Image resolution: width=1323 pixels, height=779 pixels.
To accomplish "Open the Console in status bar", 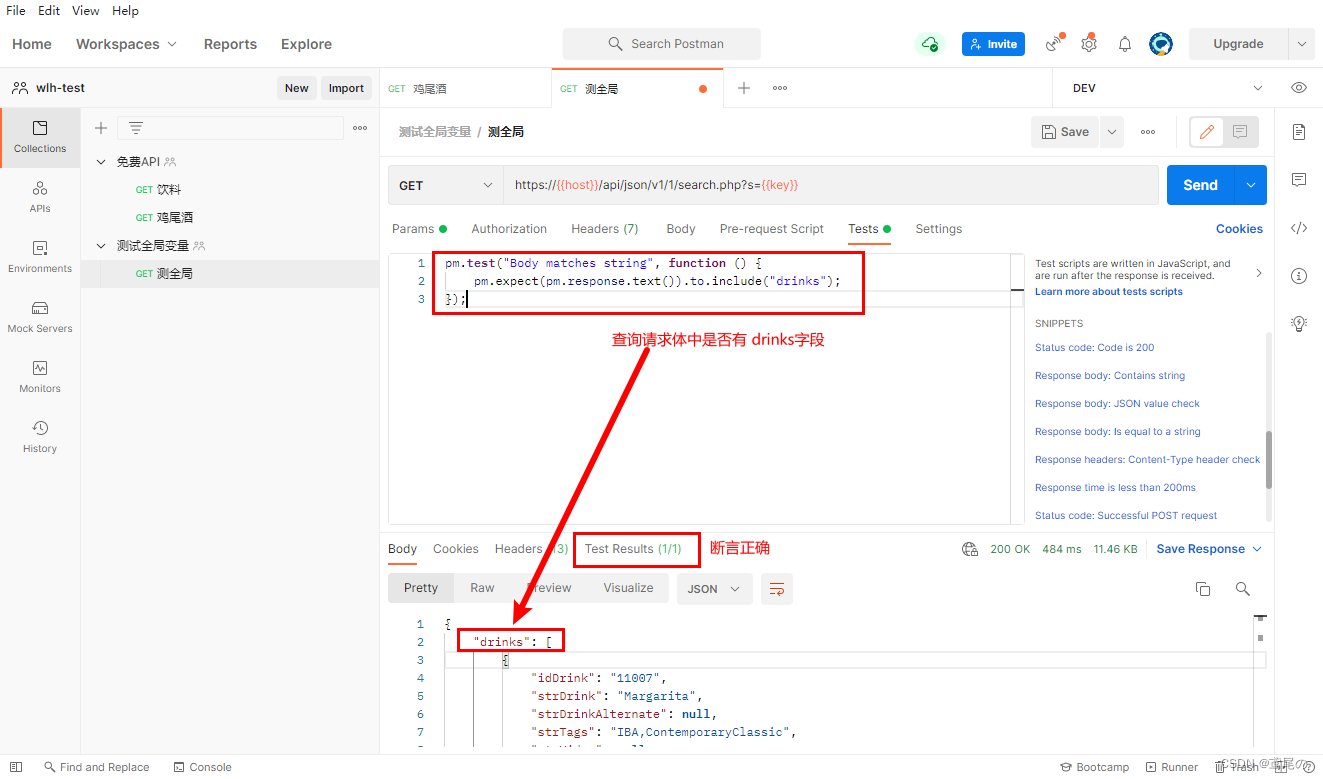I will [x=203, y=767].
